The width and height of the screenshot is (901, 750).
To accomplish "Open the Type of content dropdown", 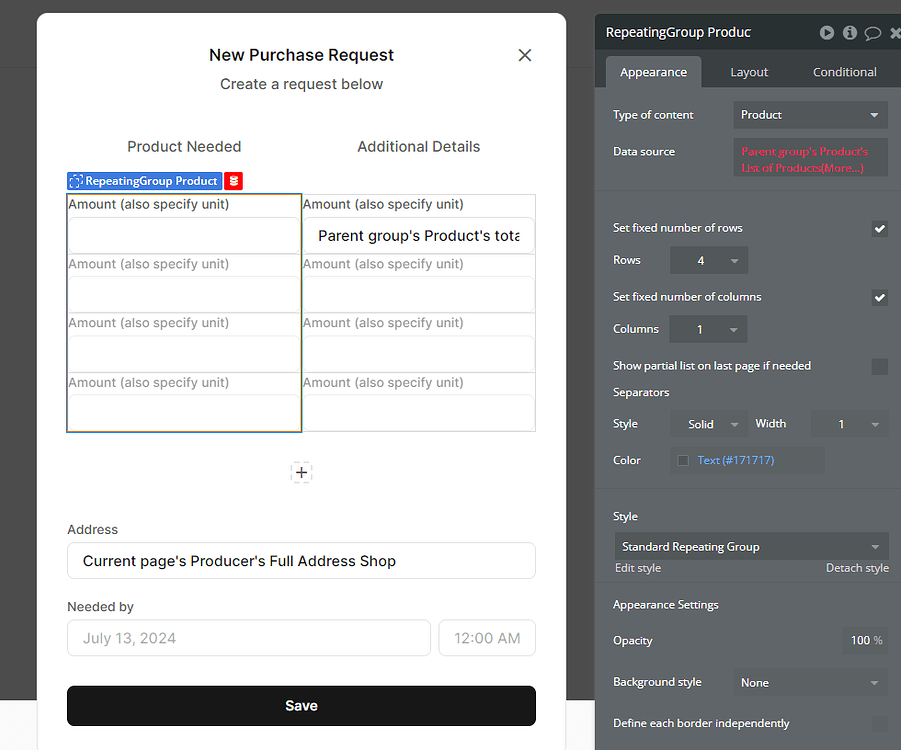I will tap(810, 114).
